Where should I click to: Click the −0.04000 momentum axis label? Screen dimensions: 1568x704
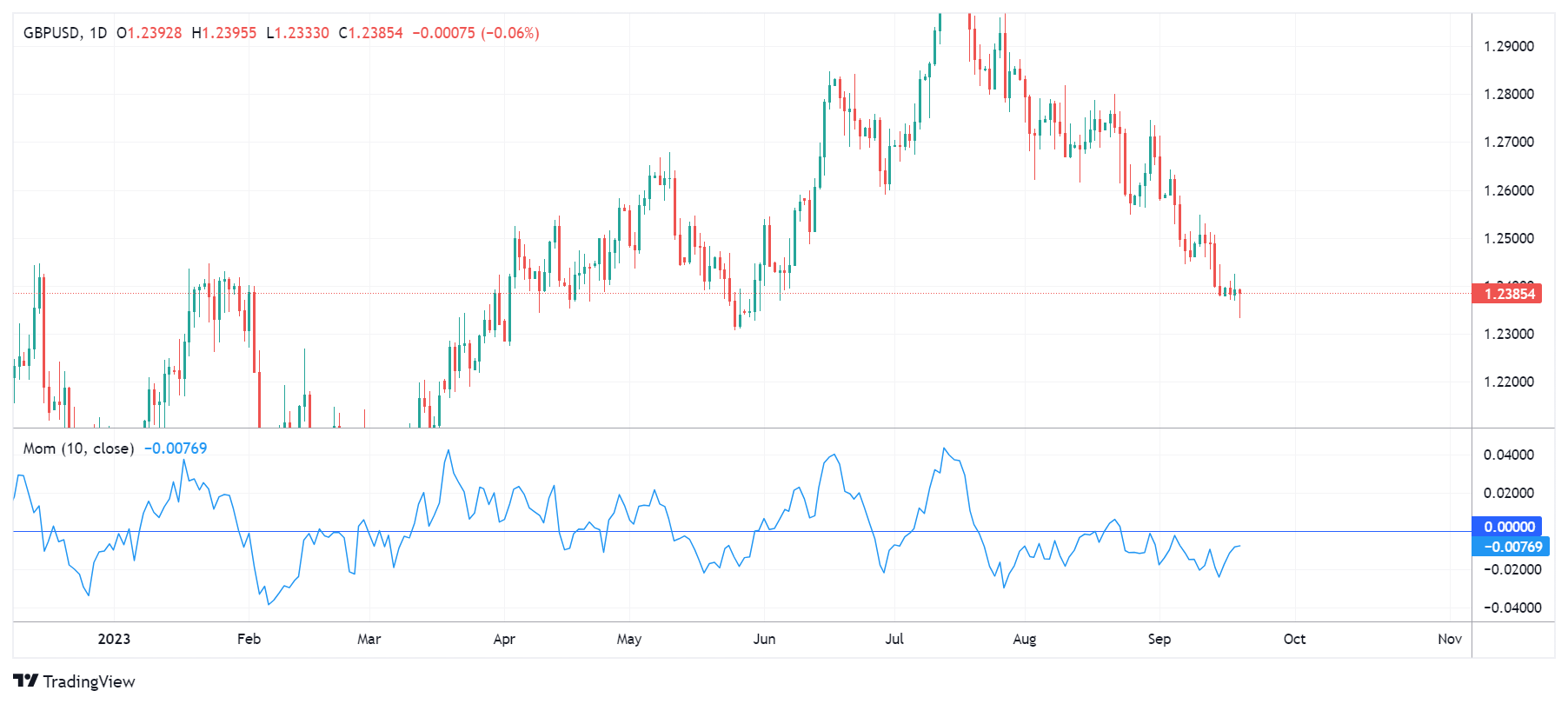(x=1512, y=608)
